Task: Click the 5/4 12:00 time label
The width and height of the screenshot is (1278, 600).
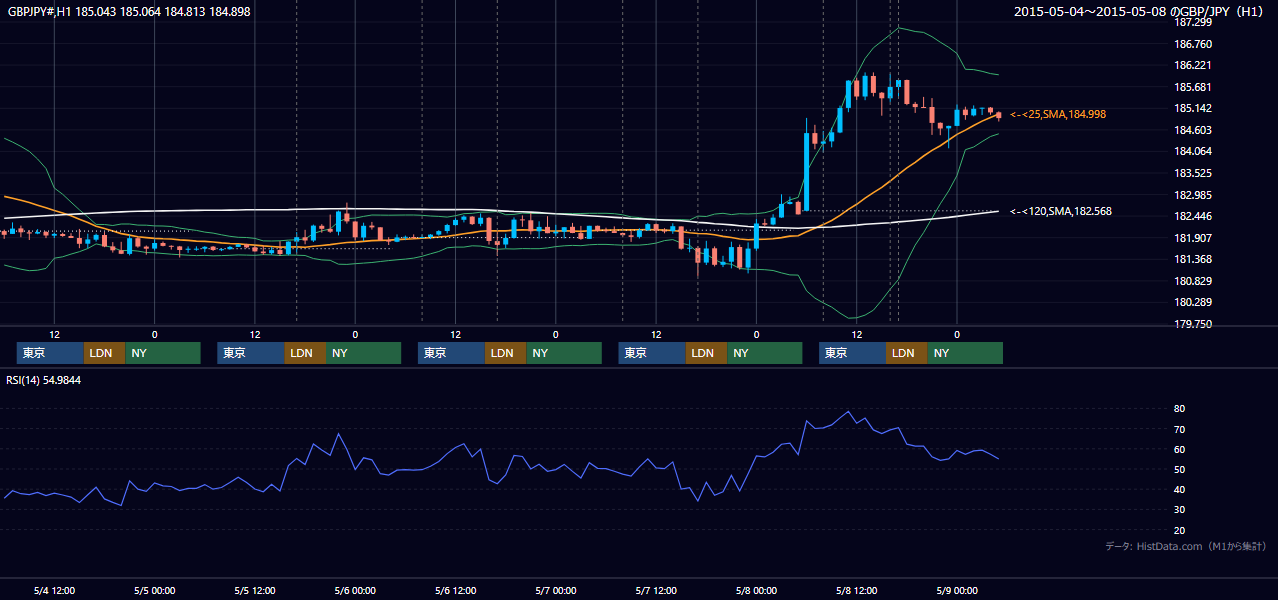Action: (55, 591)
